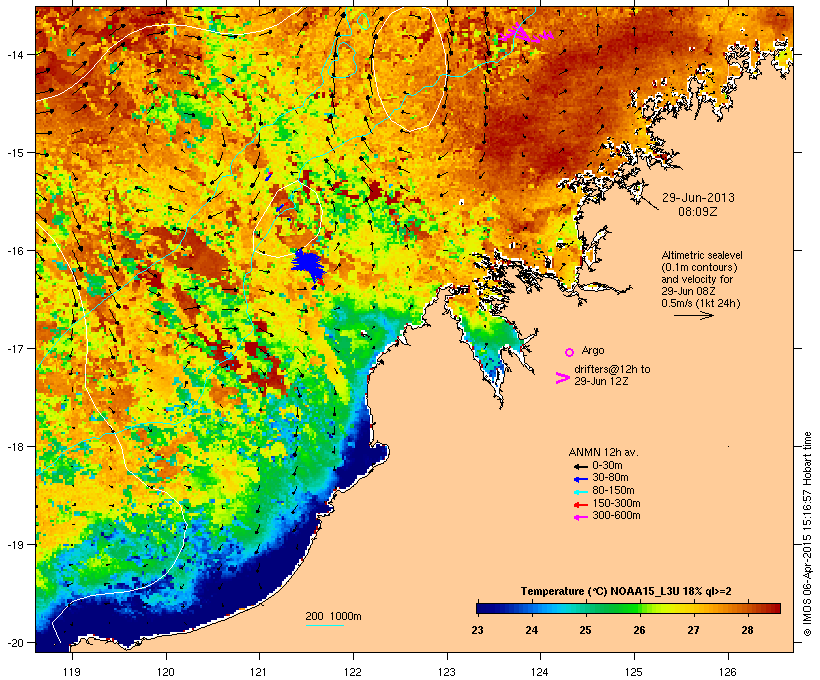The width and height of the screenshot is (820, 680).
Task: Click the latitude axis label -16
Action: [15, 251]
